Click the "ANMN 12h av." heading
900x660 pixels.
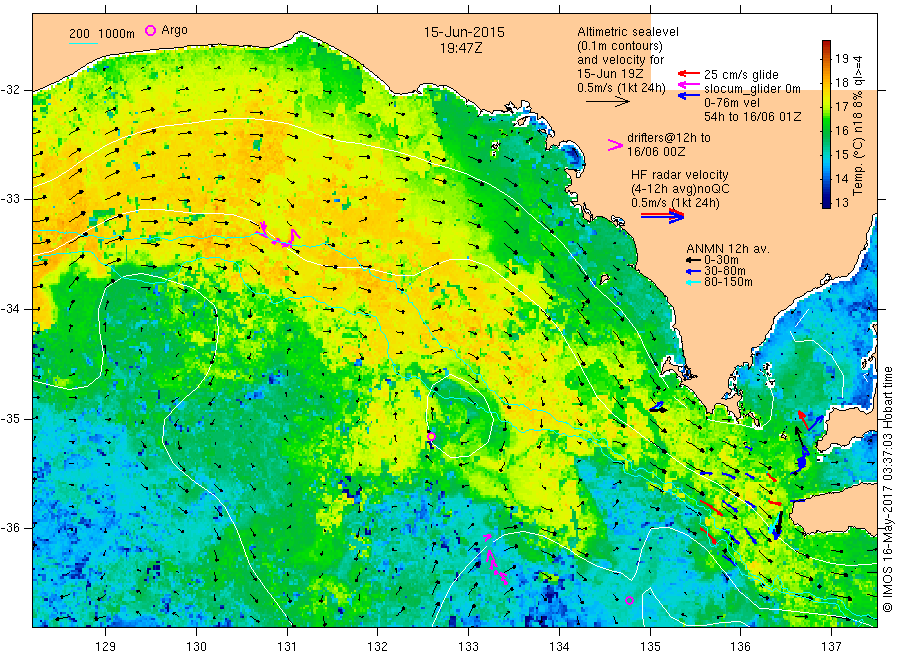728,249
